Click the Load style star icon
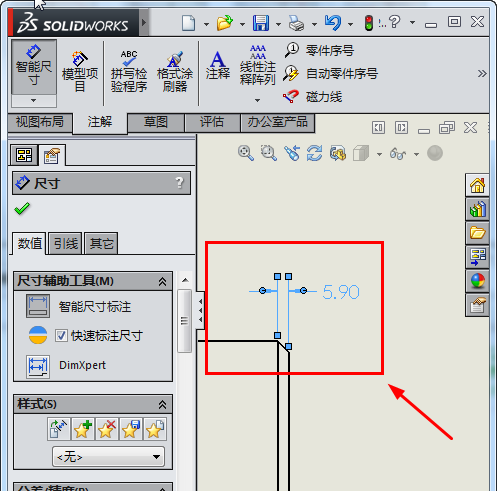The height and width of the screenshot is (491, 497). [155, 429]
